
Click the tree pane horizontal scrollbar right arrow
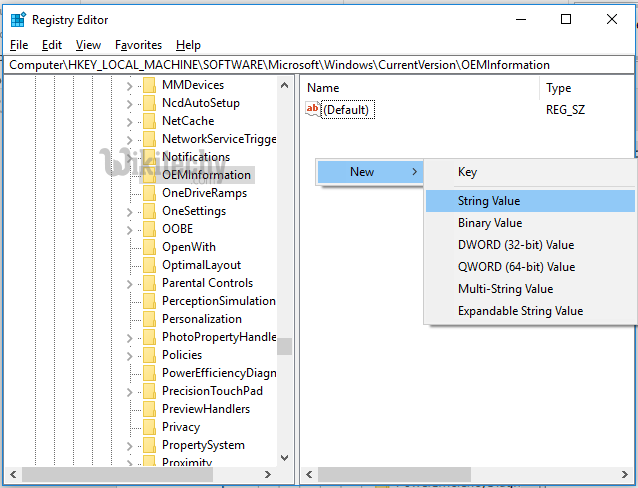pyautogui.click(x=284, y=475)
